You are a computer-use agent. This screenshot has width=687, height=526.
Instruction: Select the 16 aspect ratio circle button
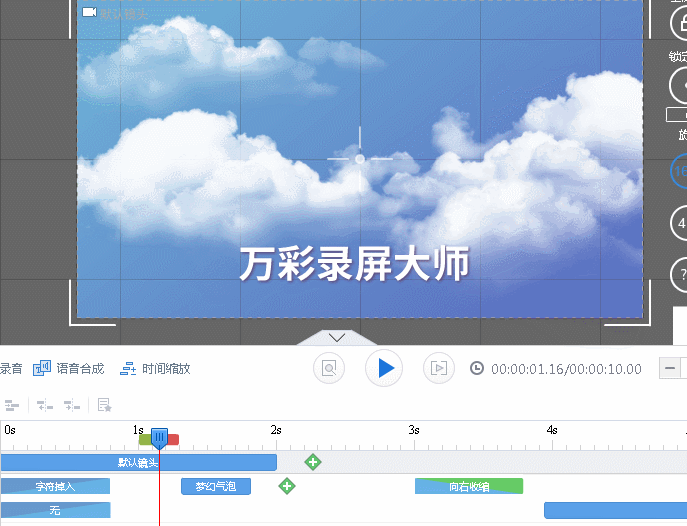click(x=680, y=171)
